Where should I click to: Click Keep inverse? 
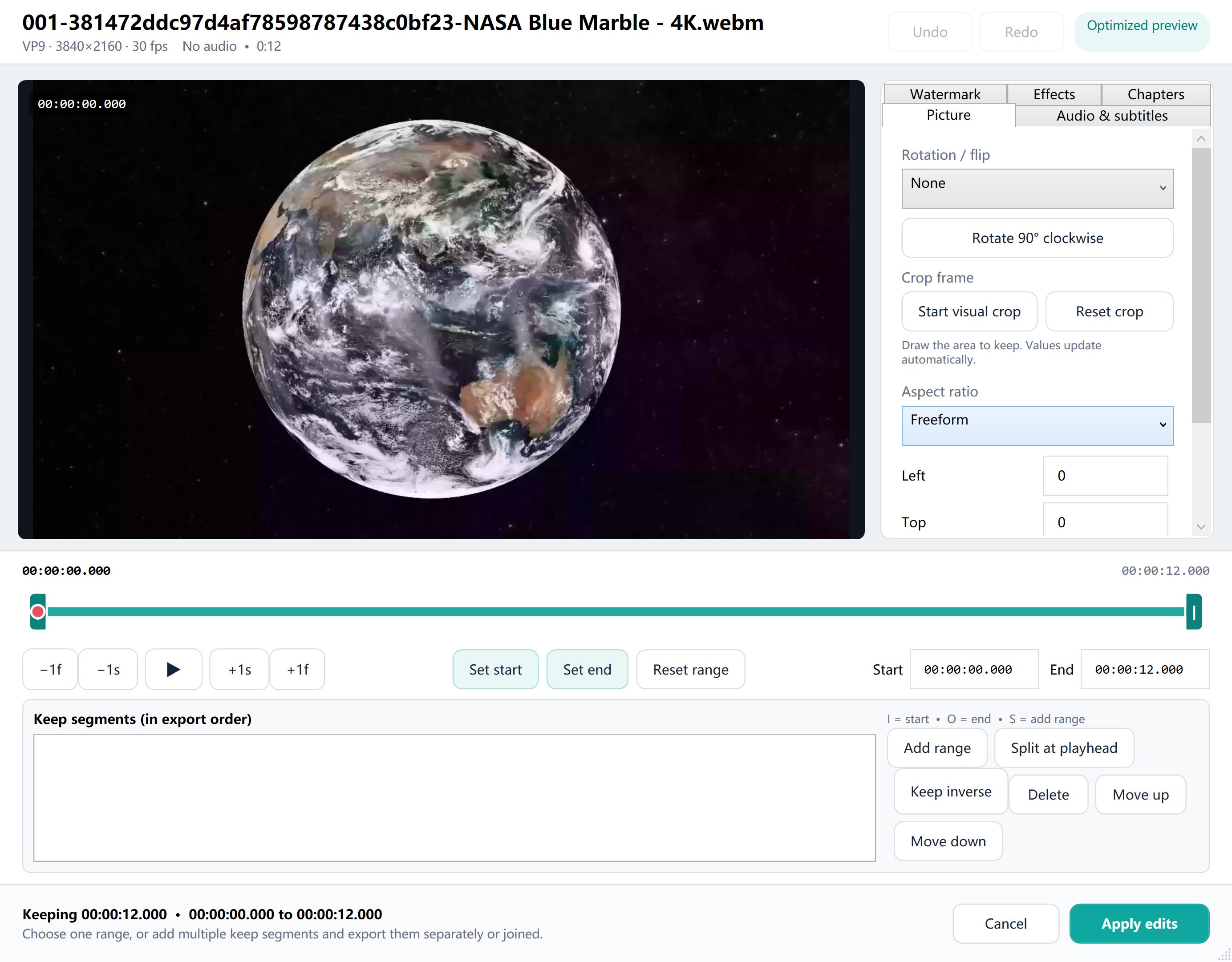[x=951, y=792]
